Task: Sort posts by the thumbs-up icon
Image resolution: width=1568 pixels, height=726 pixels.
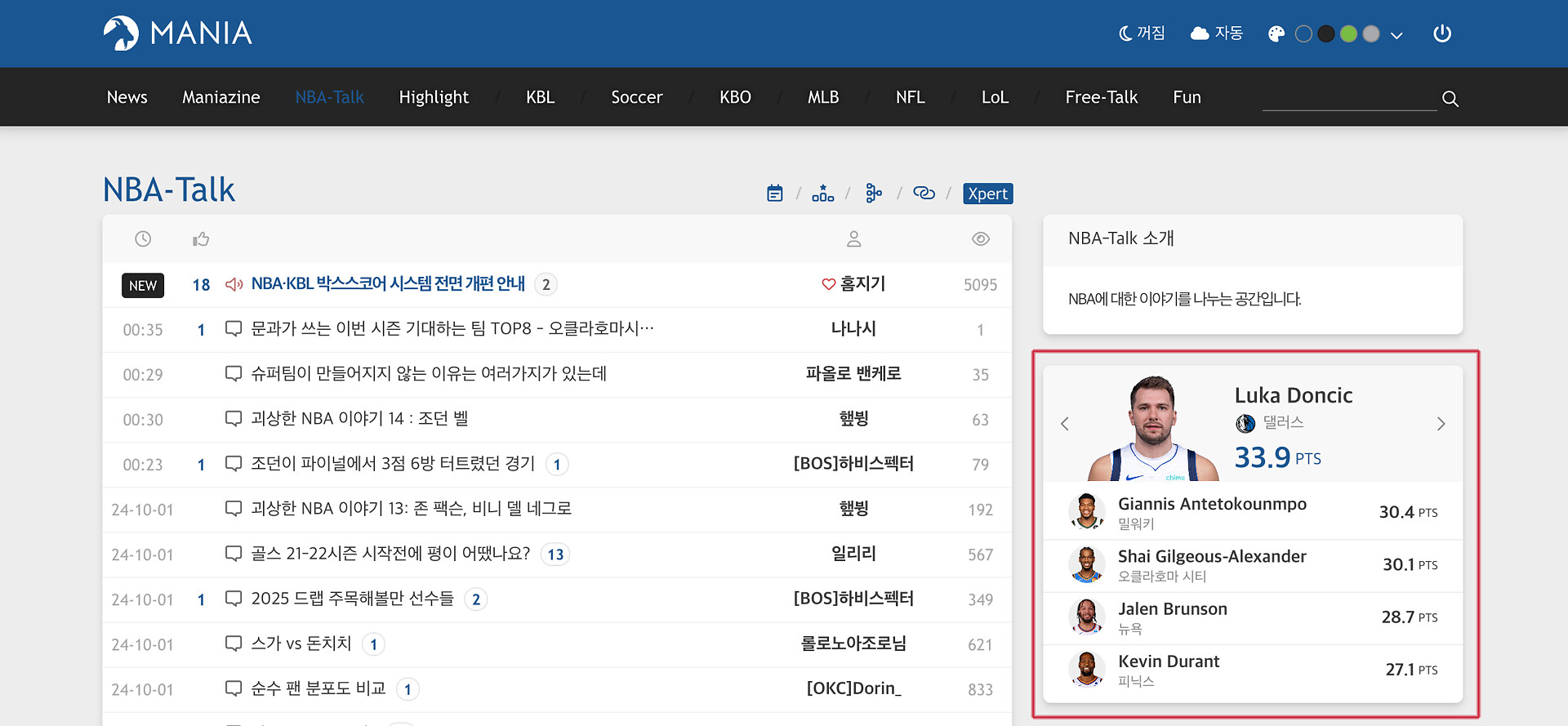Action: [201, 239]
